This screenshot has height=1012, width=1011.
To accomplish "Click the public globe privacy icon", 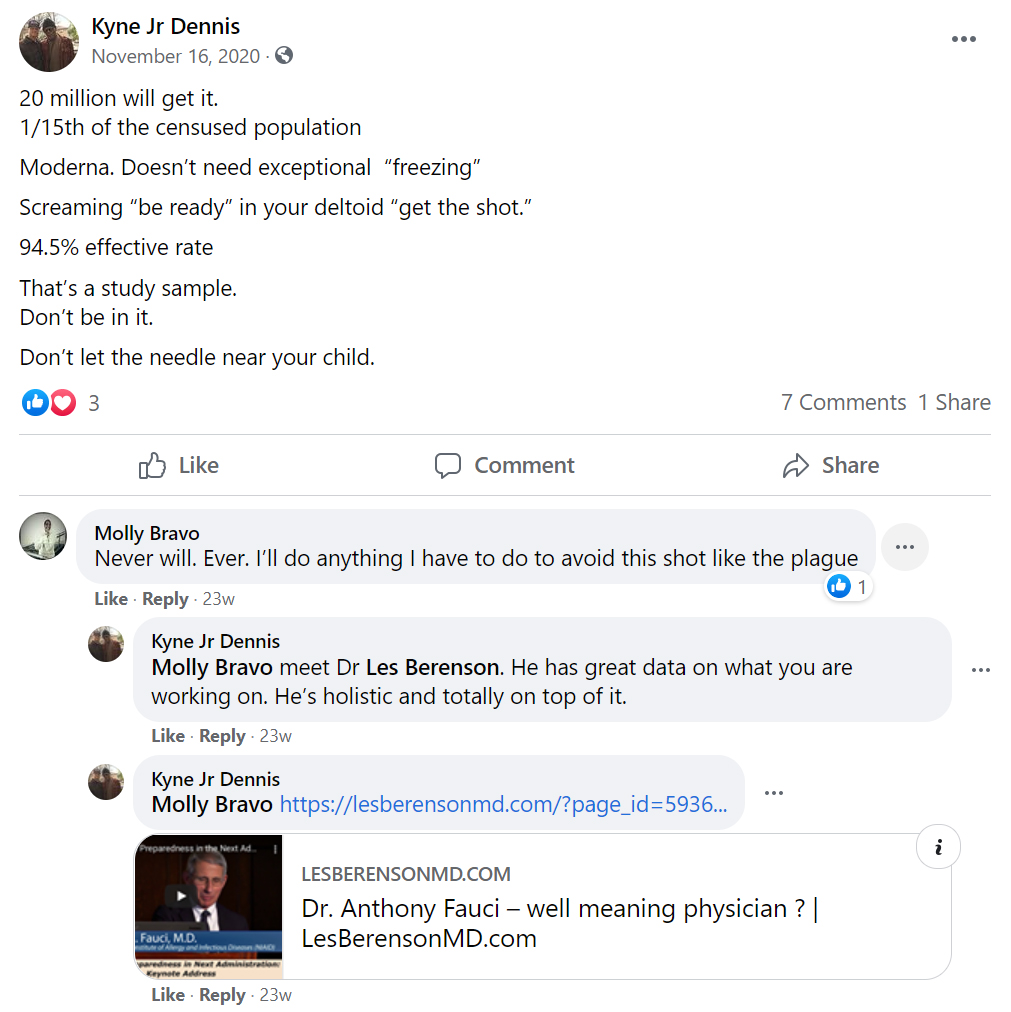I will point(284,56).
